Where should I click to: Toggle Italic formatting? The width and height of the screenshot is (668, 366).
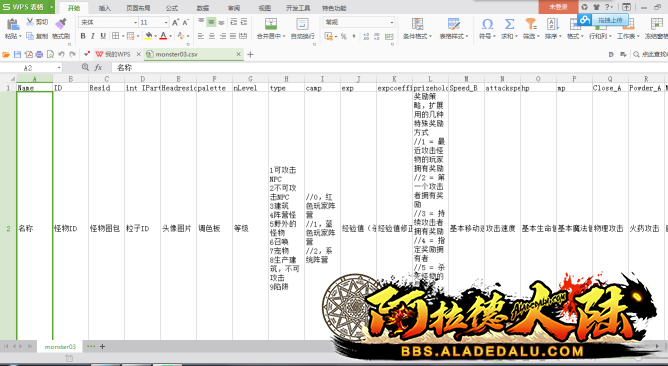coord(93,36)
